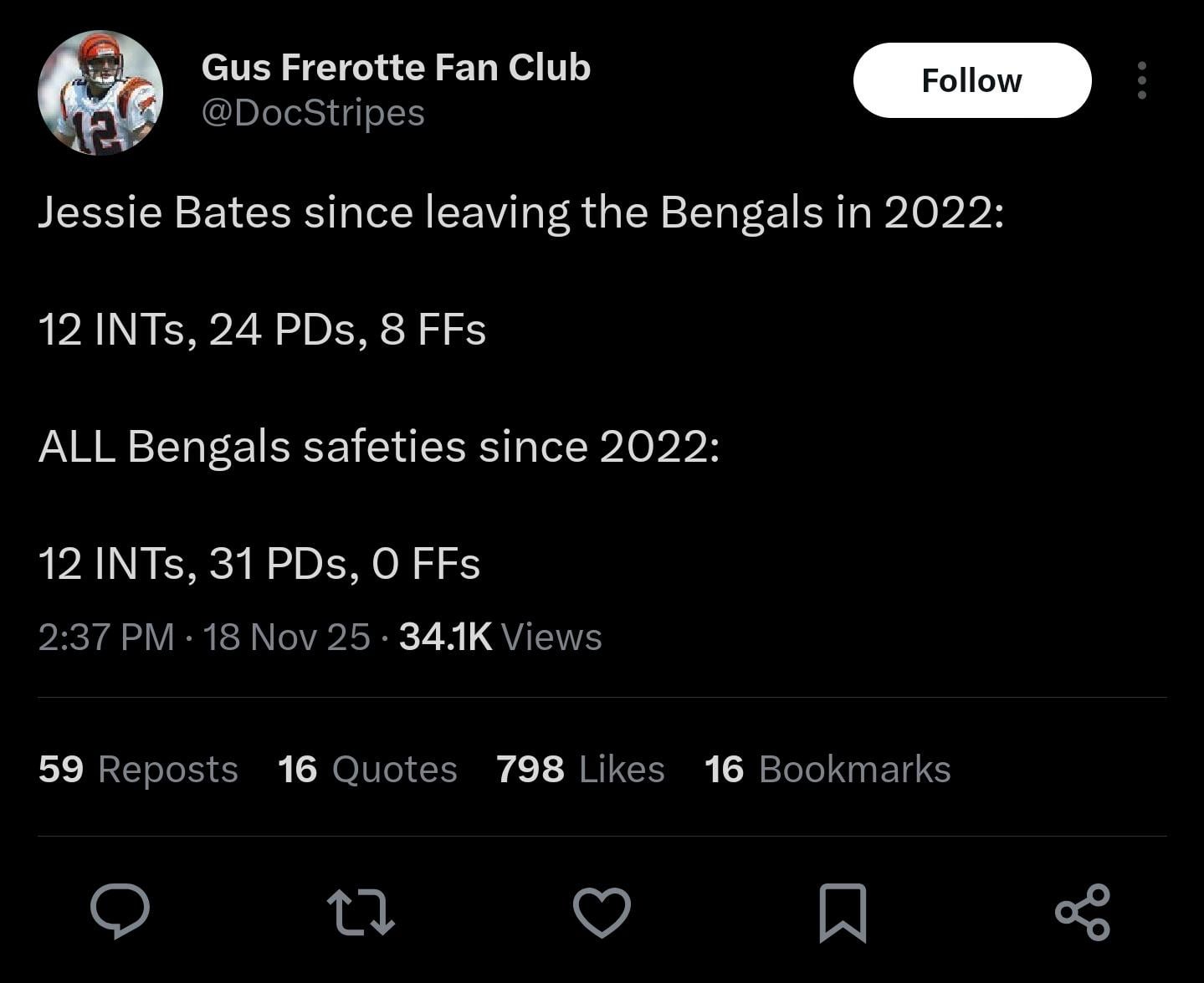
Task: View the 16 Quotes list
Action: click(367, 769)
